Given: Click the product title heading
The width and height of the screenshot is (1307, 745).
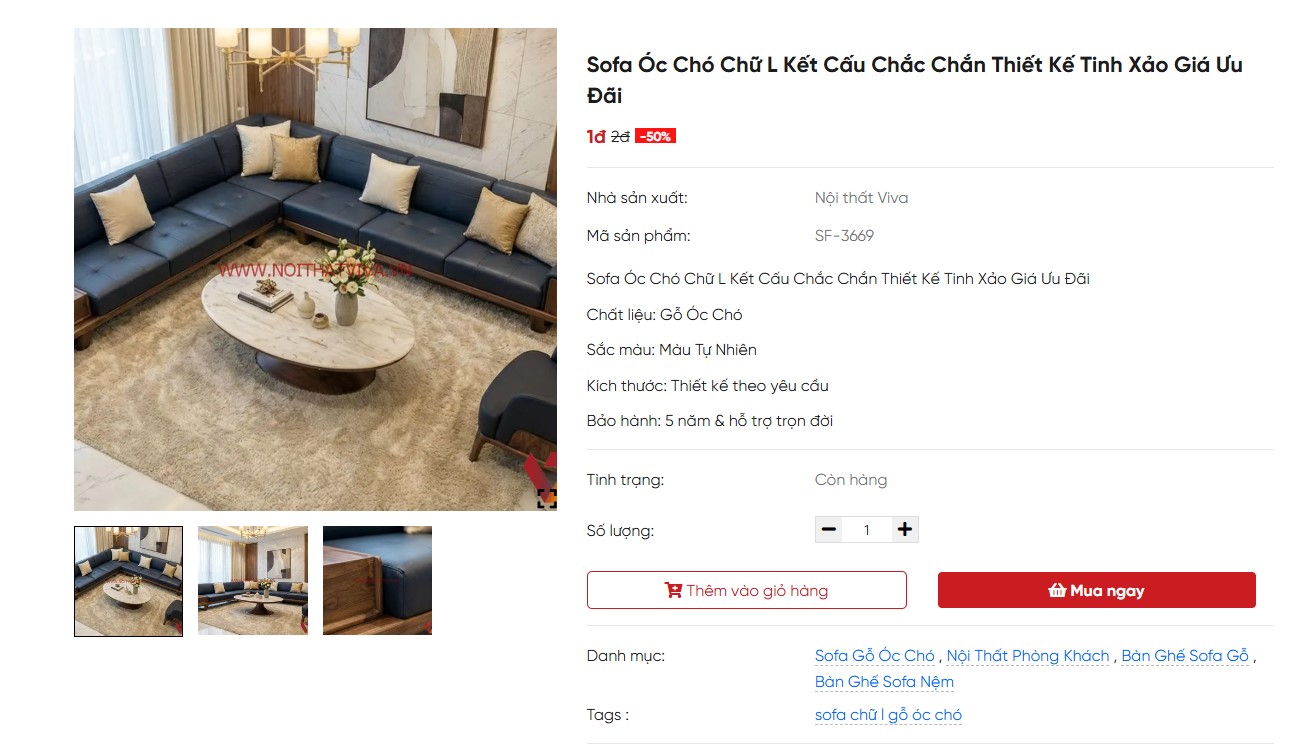Looking at the screenshot, I should point(915,80).
